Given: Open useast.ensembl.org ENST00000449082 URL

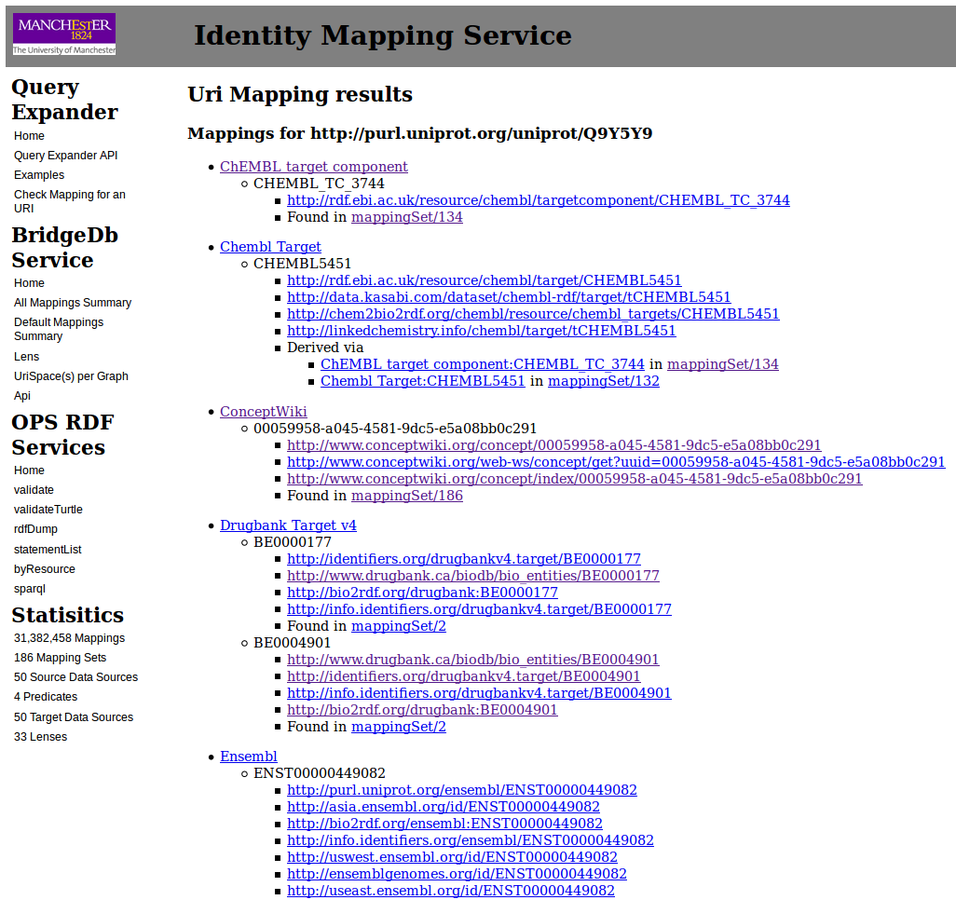Looking at the screenshot, I should click(x=451, y=890).
